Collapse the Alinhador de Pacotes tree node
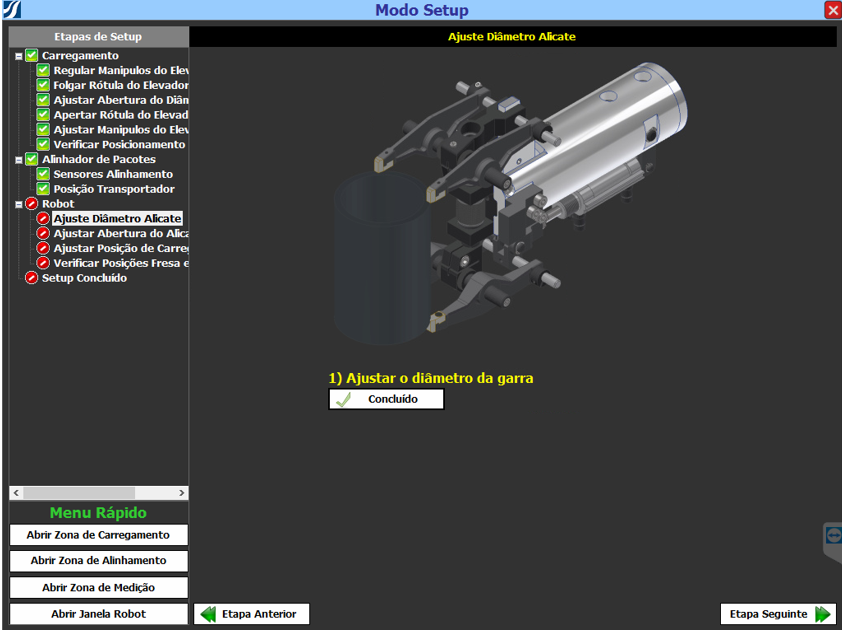 [x=19, y=160]
